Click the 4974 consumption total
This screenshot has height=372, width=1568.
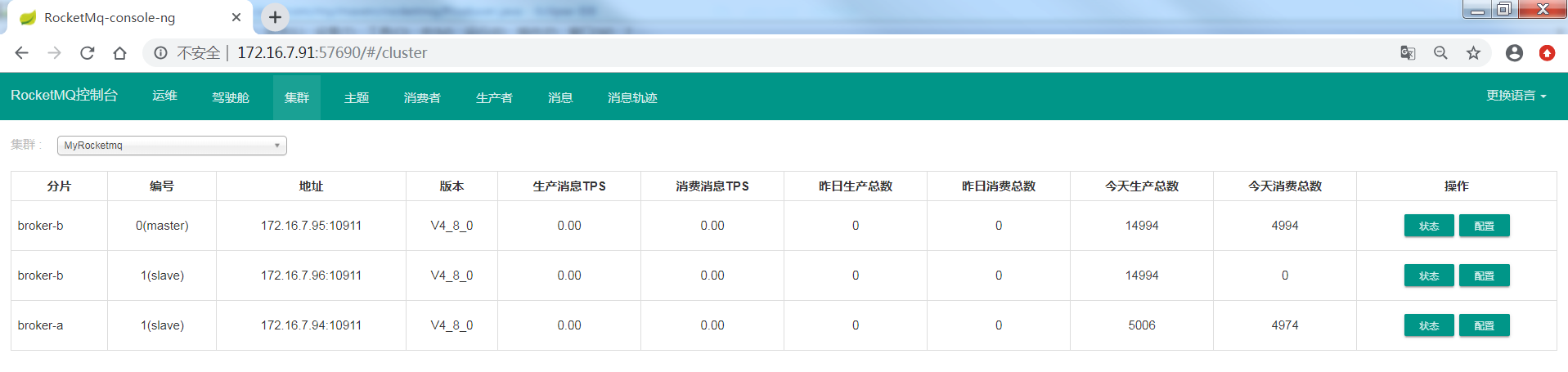click(1285, 325)
